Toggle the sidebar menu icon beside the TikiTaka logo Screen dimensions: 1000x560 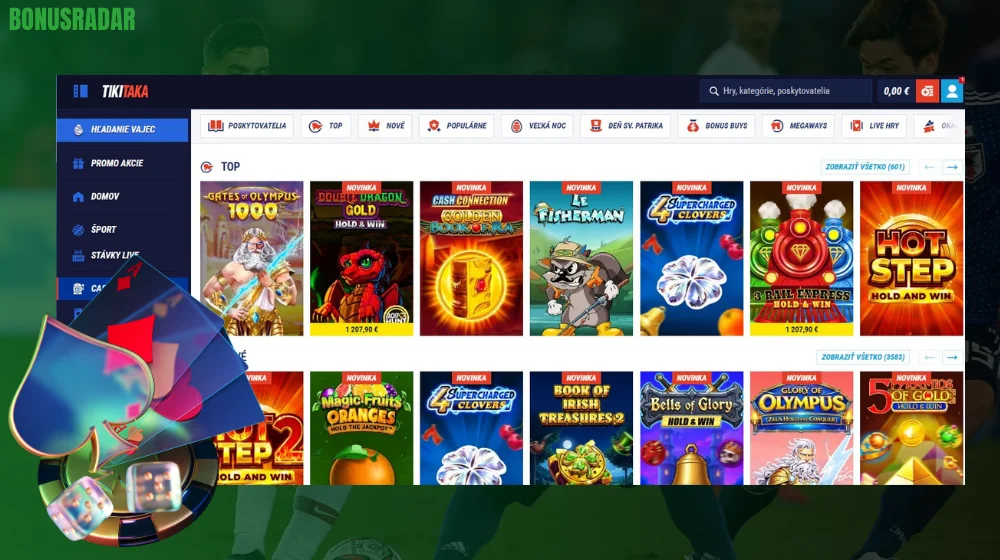(x=80, y=91)
